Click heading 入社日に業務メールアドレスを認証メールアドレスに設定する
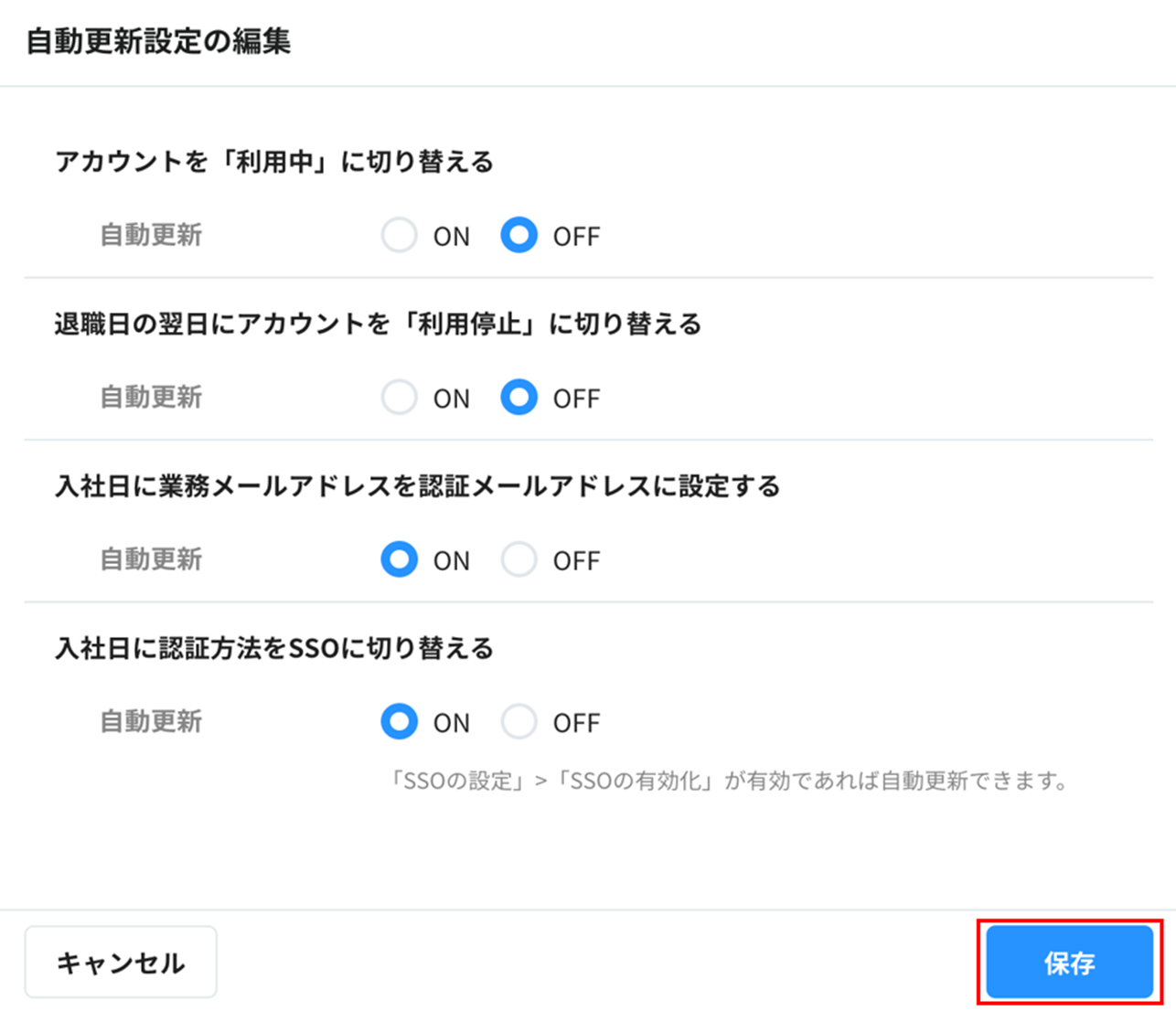Viewport: 1176px width, 1011px height. (x=417, y=485)
